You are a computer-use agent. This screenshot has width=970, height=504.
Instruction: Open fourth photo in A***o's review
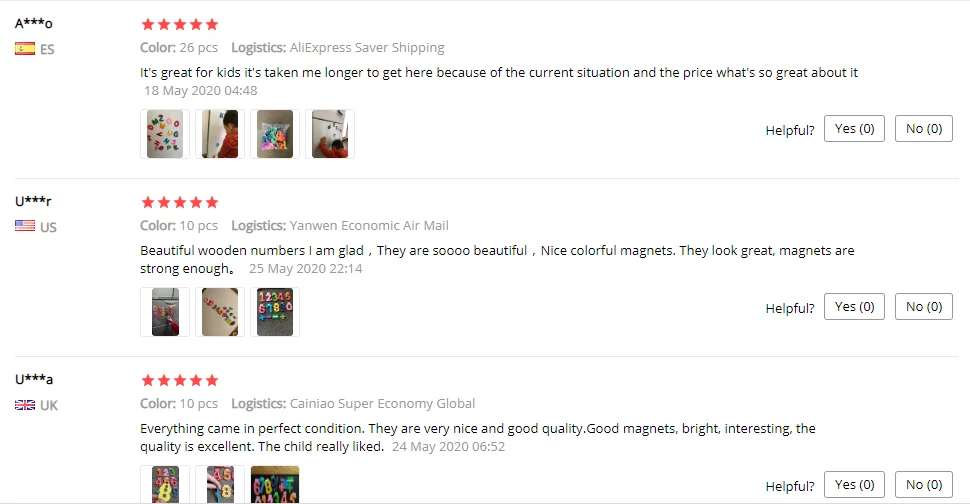(x=330, y=134)
